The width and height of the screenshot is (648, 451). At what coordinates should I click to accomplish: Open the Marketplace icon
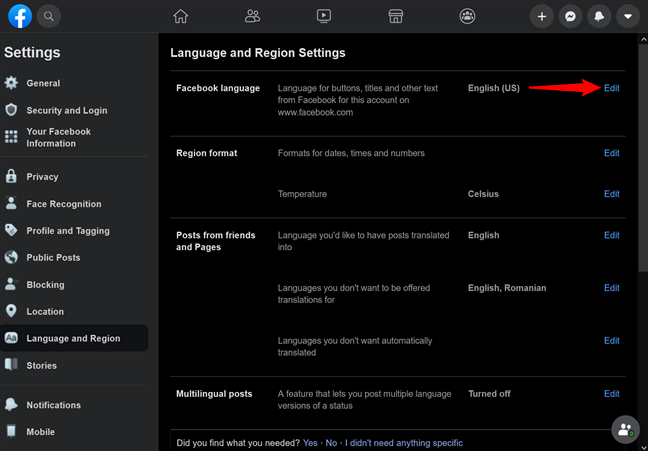395,16
